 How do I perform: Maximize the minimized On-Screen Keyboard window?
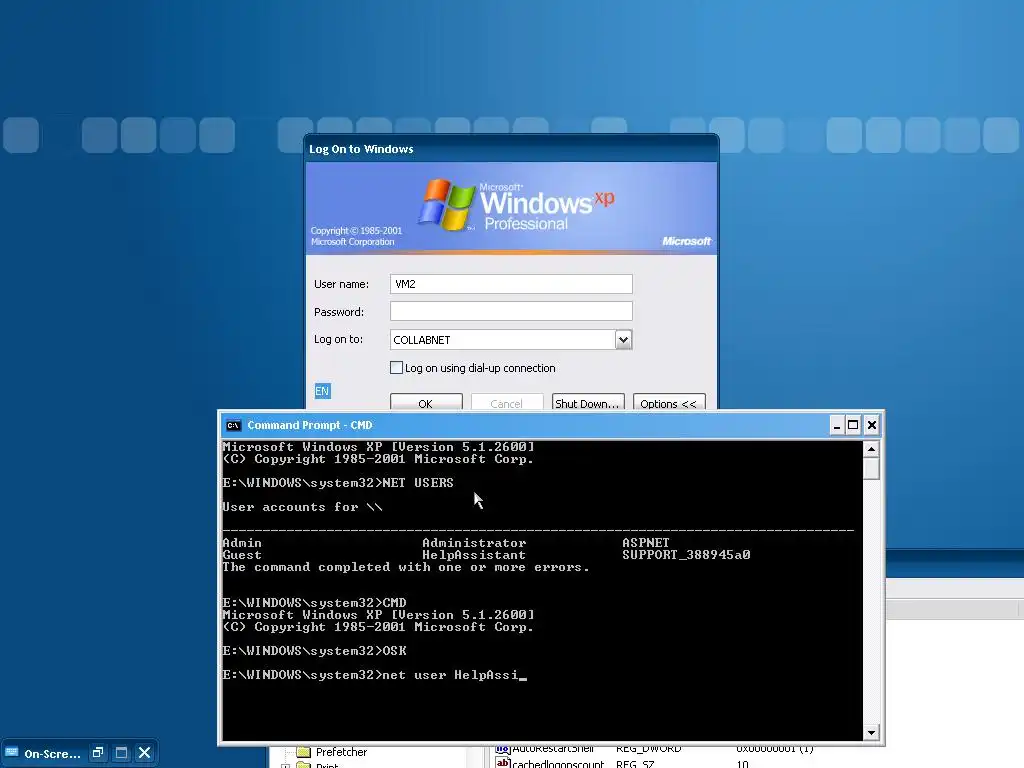121,752
